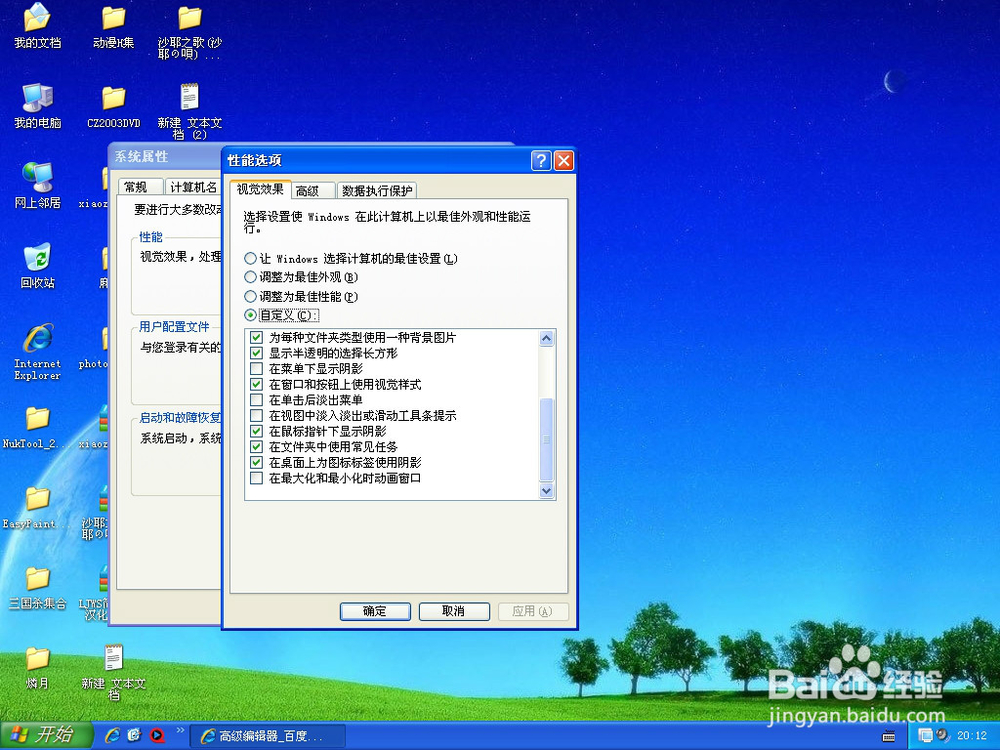Select the 计算机名 tab in 系统属性
1000x750 pixels.
tap(192, 186)
